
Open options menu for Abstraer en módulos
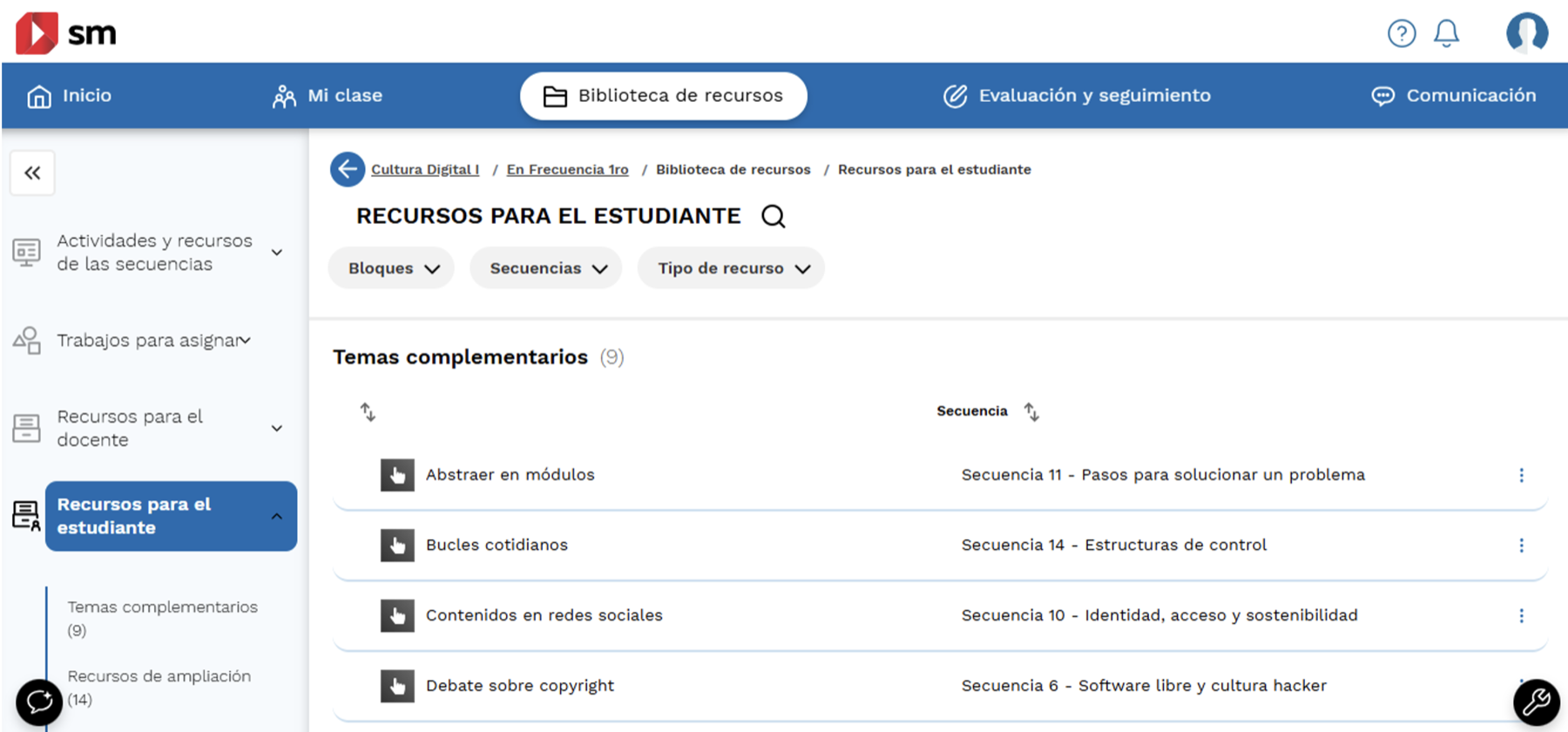coord(1522,475)
